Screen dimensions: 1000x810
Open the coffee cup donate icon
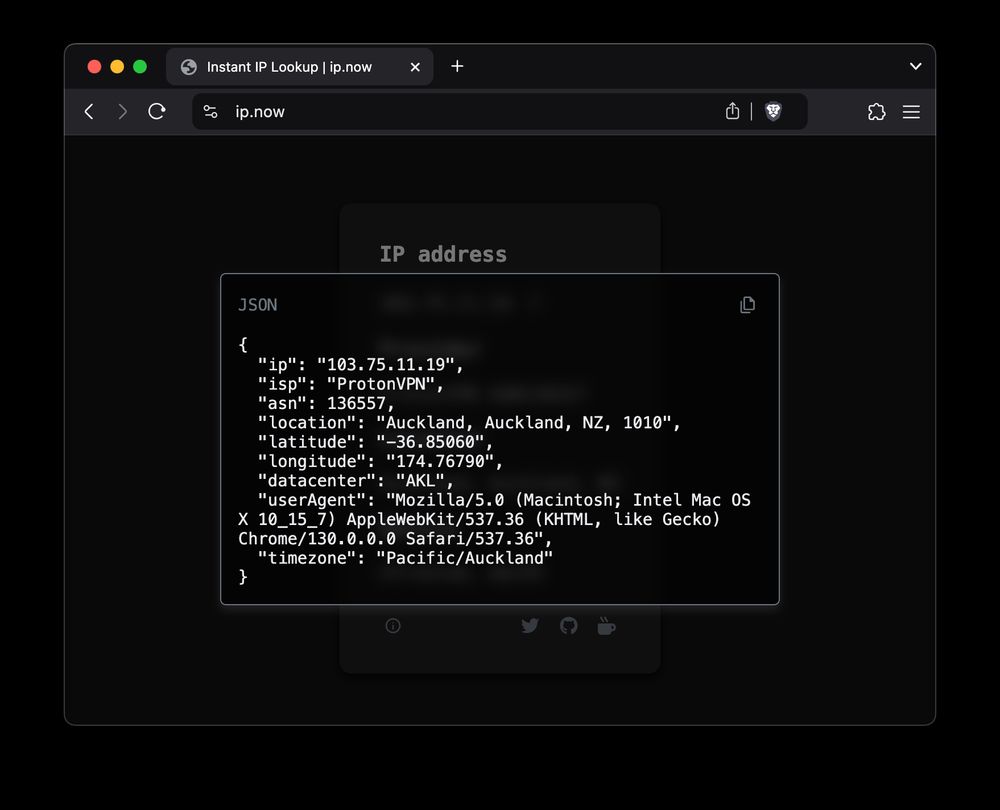pyautogui.click(x=606, y=626)
